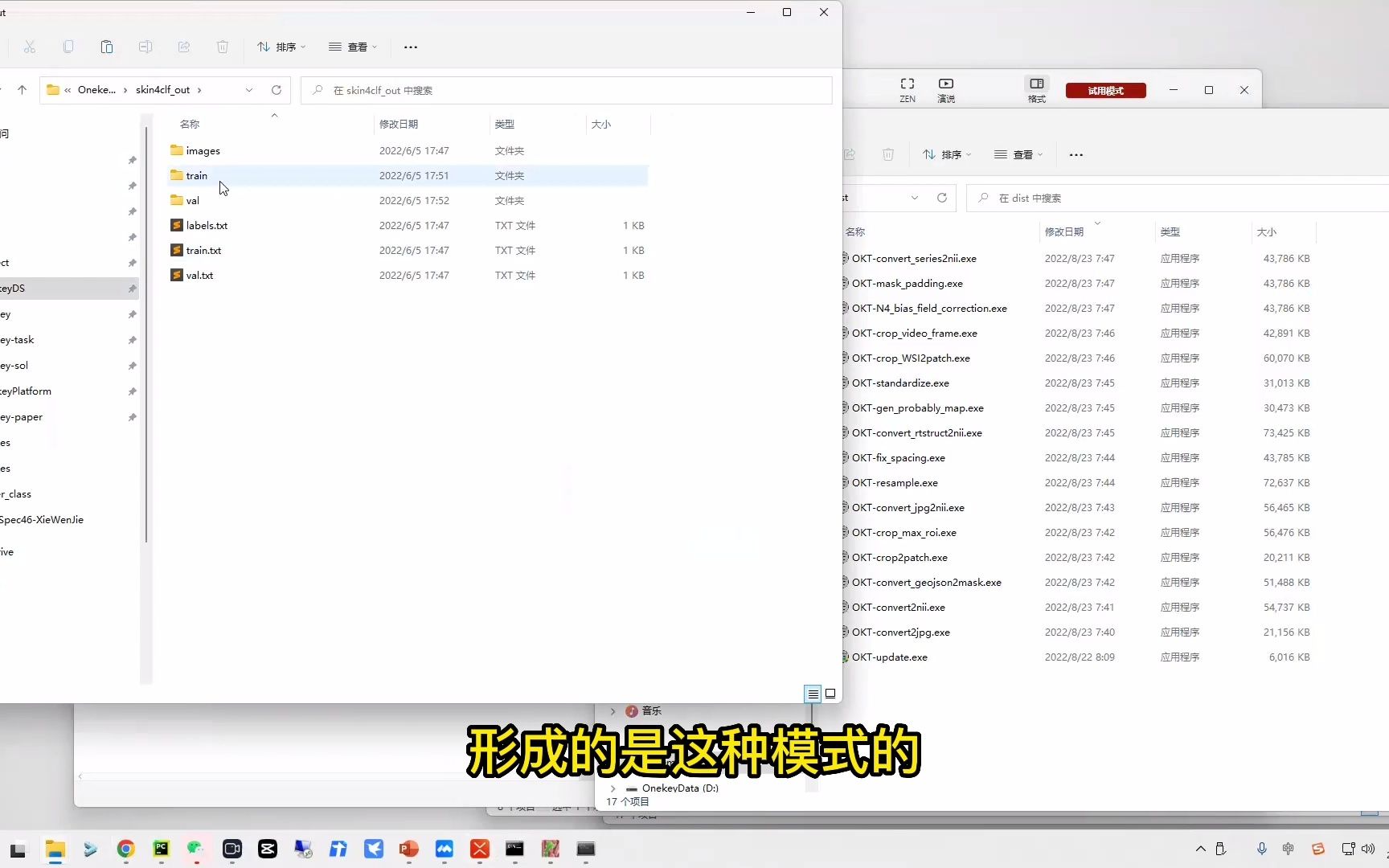The width and height of the screenshot is (1389, 868).
Task: Click the Refresh button next to address bar
Action: point(277,90)
